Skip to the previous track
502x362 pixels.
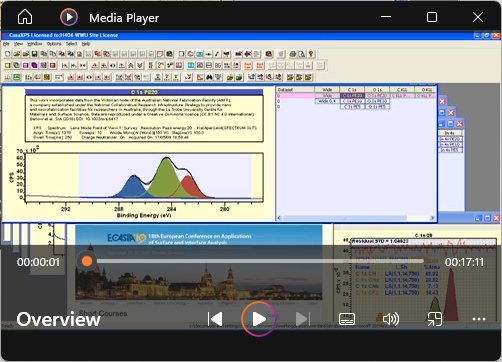215,319
